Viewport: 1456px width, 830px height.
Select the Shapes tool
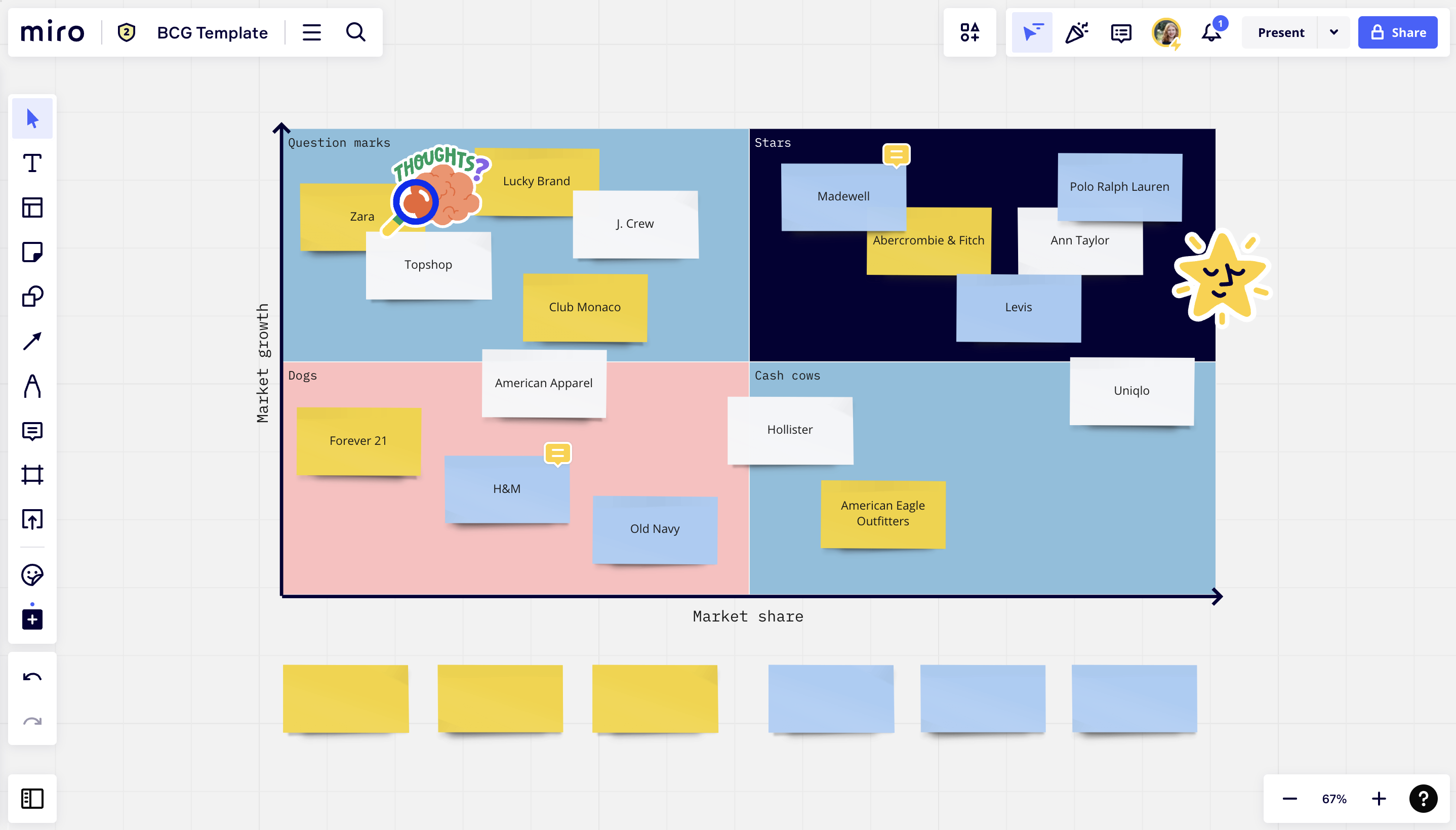[x=32, y=297]
